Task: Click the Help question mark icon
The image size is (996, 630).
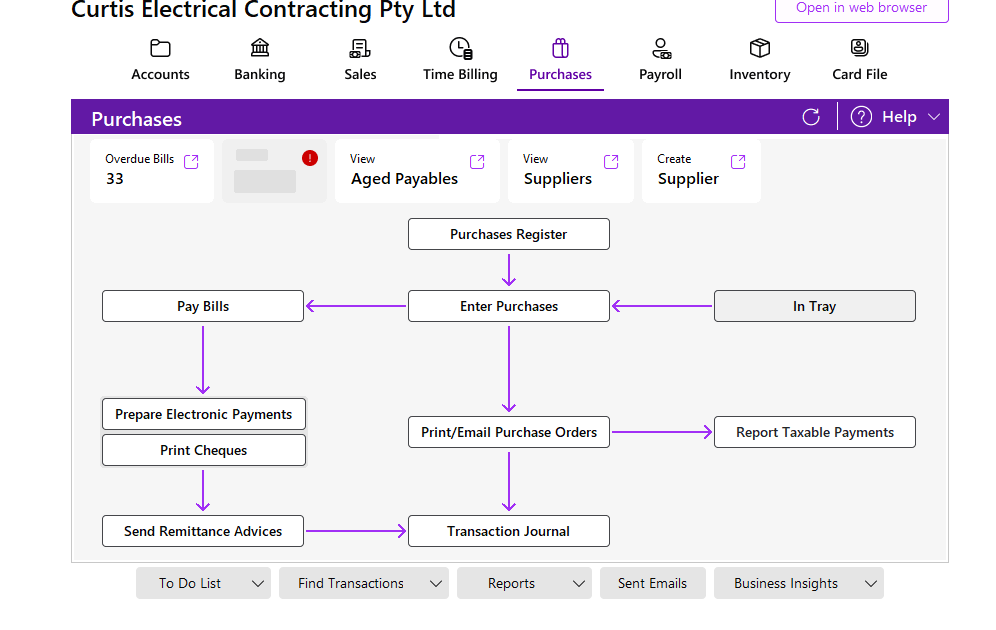Action: pyautogui.click(x=861, y=117)
